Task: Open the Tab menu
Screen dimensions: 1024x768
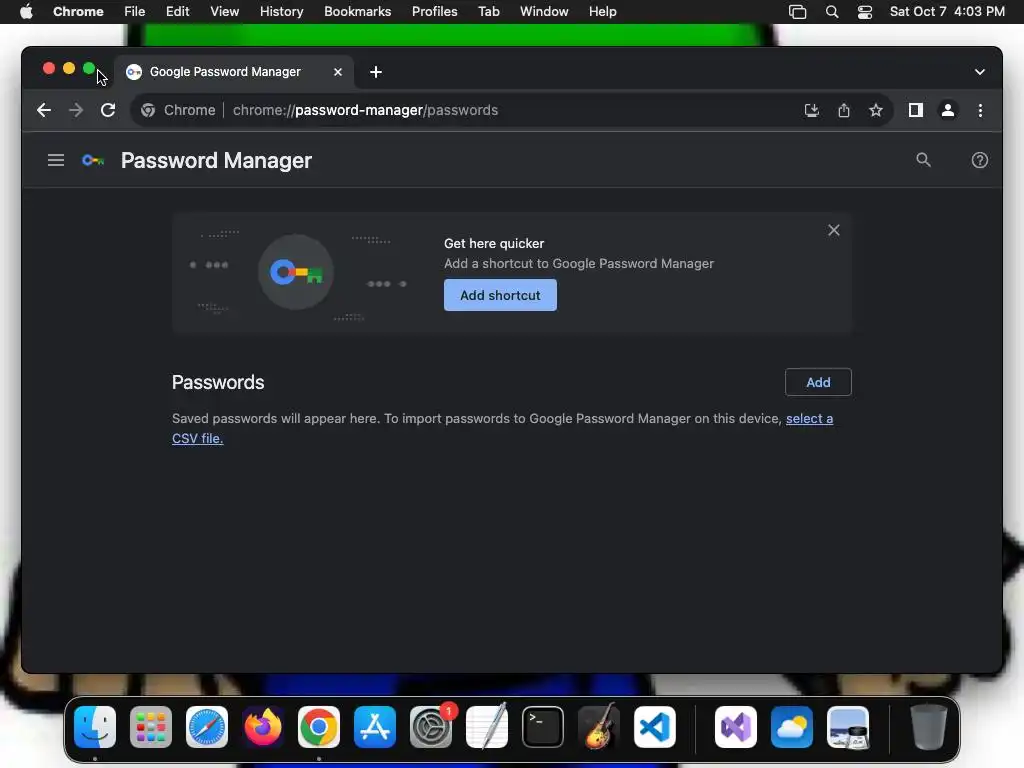Action: (488, 12)
